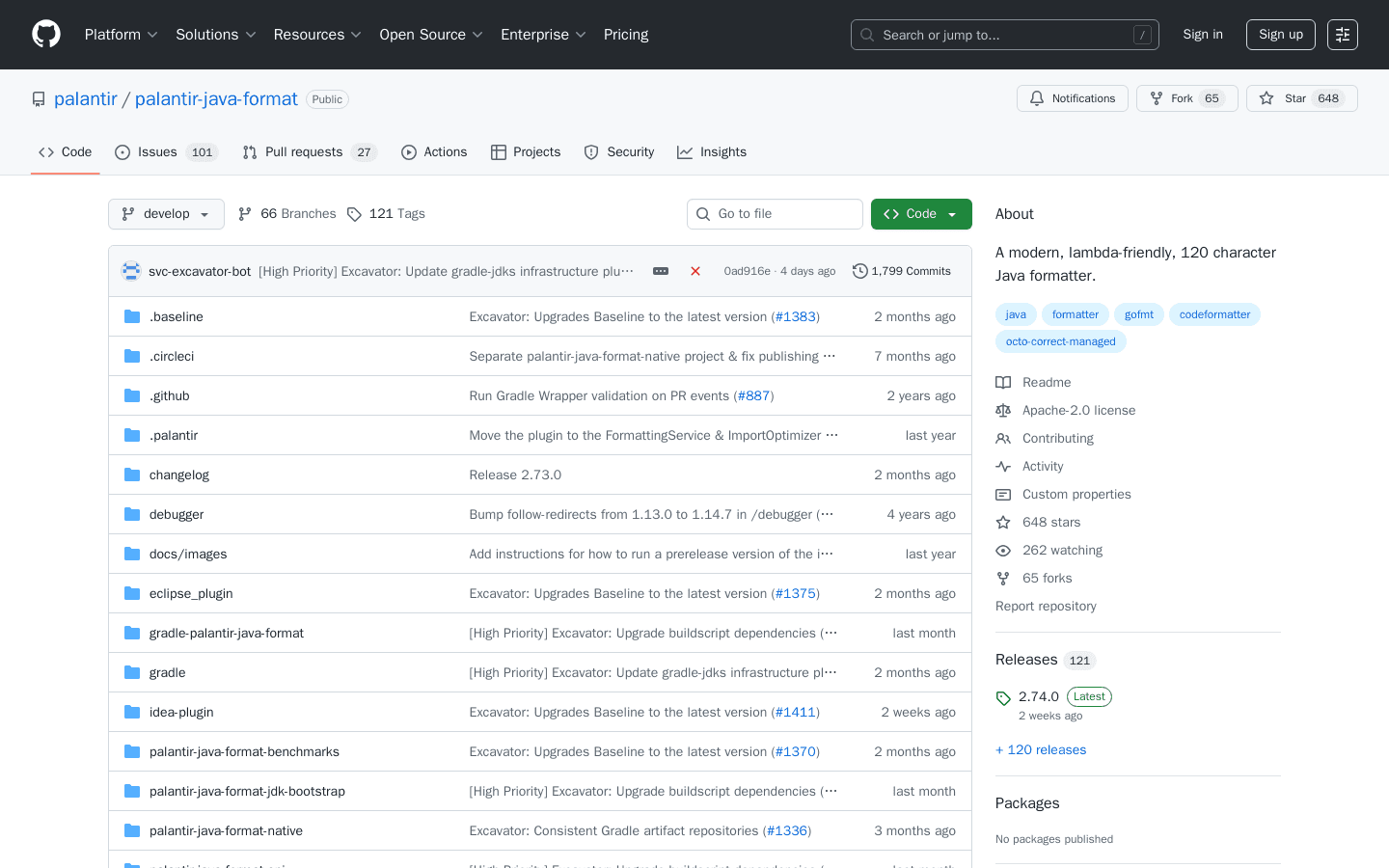The image size is (1389, 868).
Task: Switch to the Code tab
Action: click(x=65, y=152)
